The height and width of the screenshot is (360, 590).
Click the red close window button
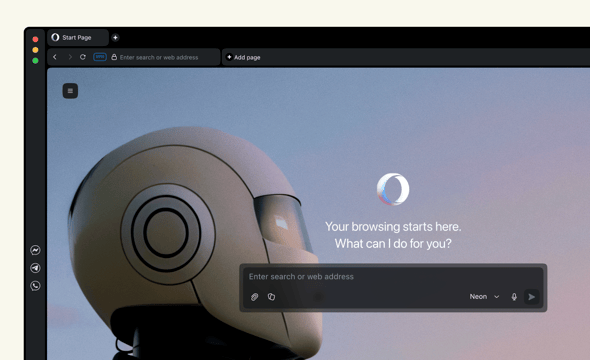coord(35,39)
